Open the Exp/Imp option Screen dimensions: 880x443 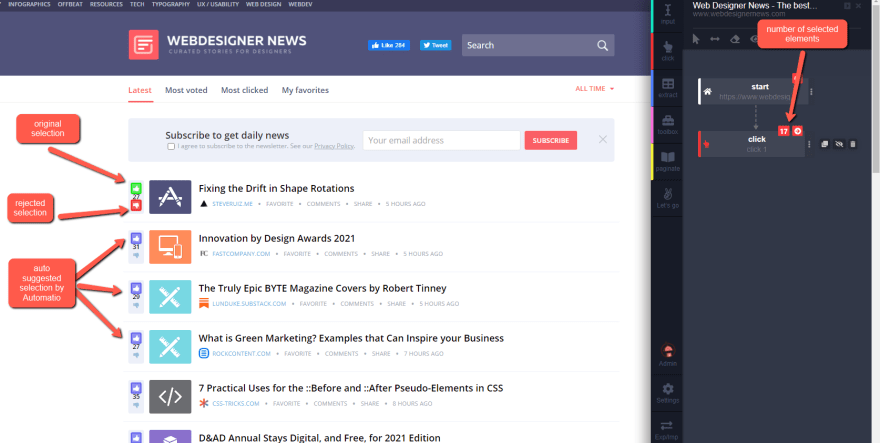click(667, 430)
